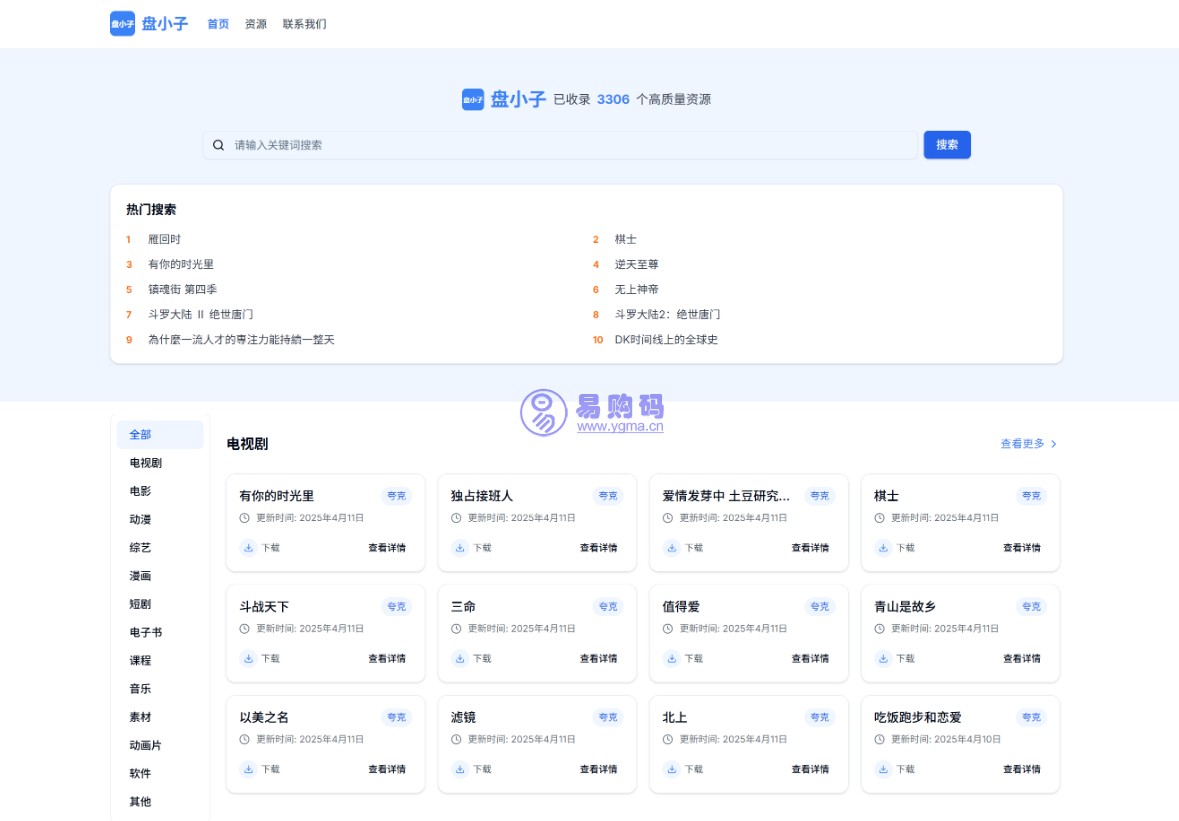The height and width of the screenshot is (821, 1179).
Task: Expand 查看更多 for the 电视剧 section
Action: coord(1028,444)
